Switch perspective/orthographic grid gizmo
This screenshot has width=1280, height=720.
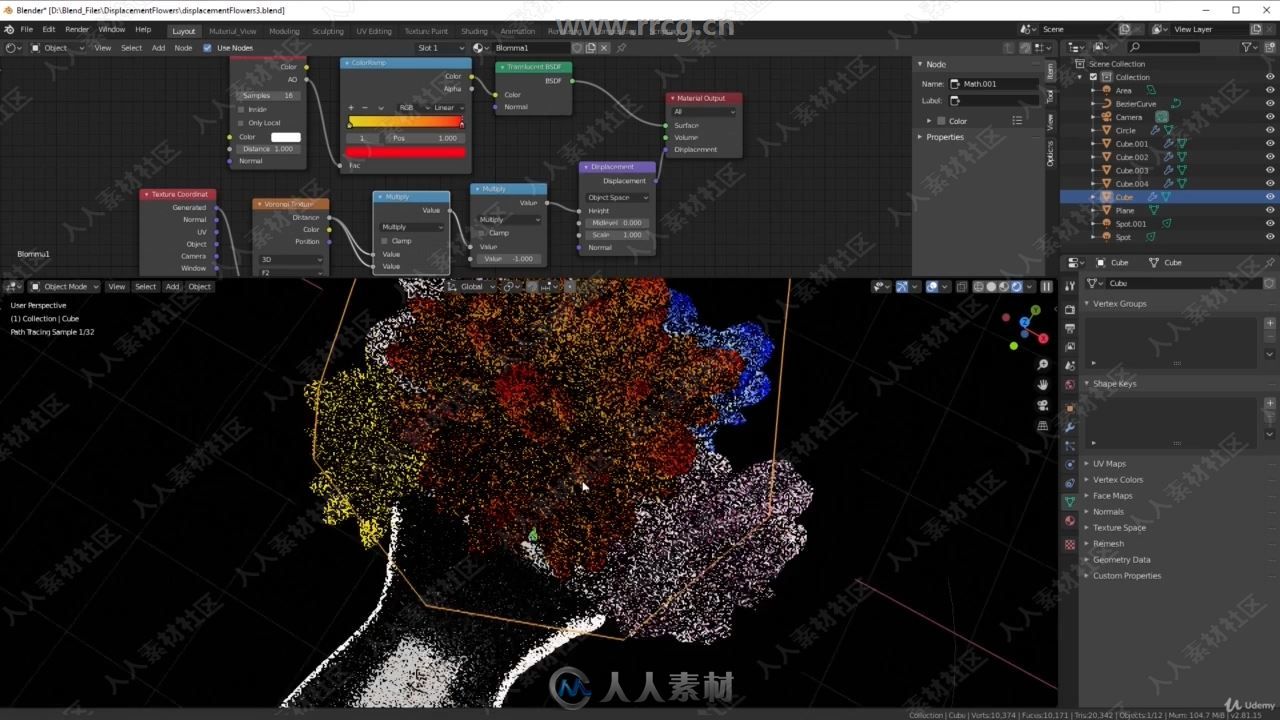[1043, 426]
